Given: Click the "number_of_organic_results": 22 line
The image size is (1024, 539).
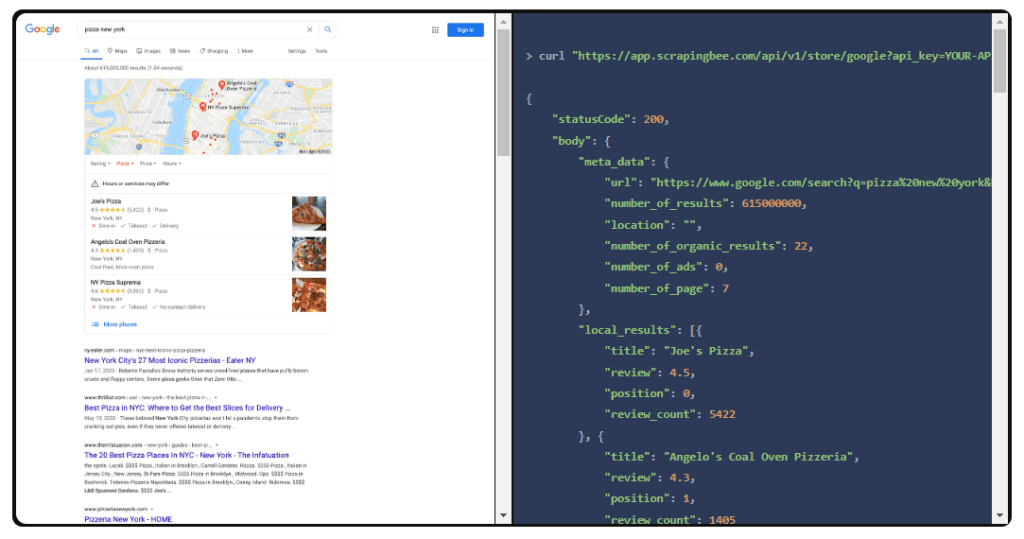Looking at the screenshot, I should tap(709, 246).
